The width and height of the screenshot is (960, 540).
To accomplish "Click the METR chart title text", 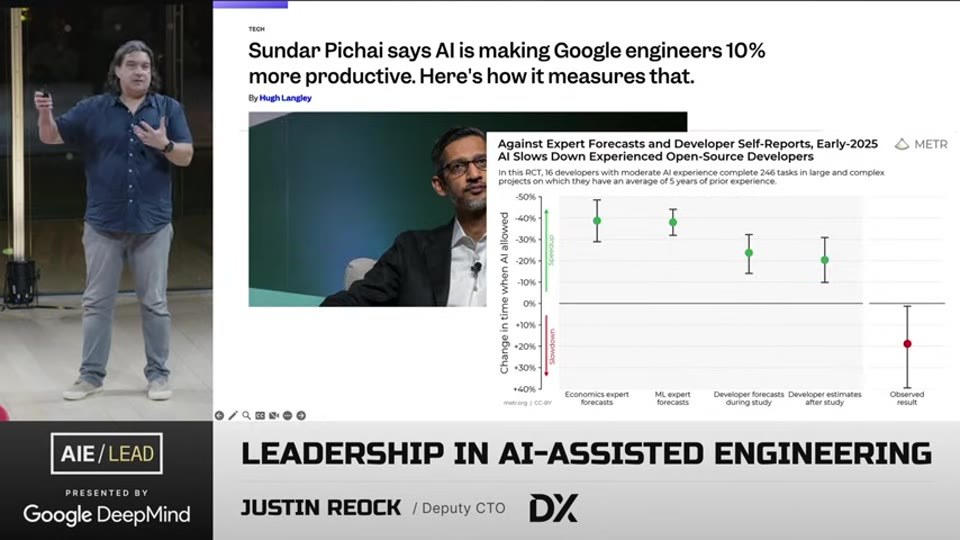I will click(687, 150).
